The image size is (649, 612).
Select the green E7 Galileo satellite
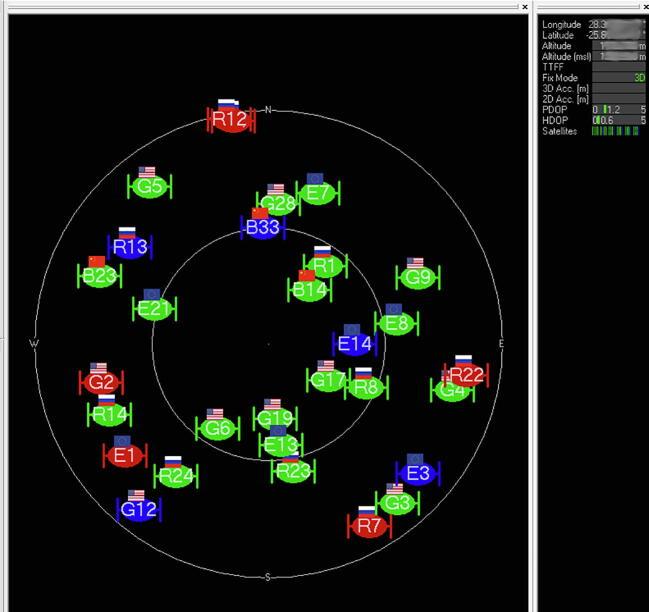coord(318,193)
